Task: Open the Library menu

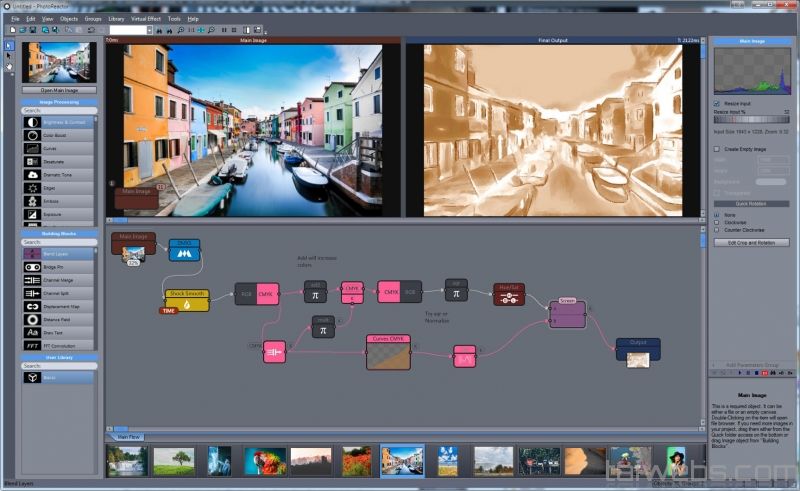Action: coord(116,18)
